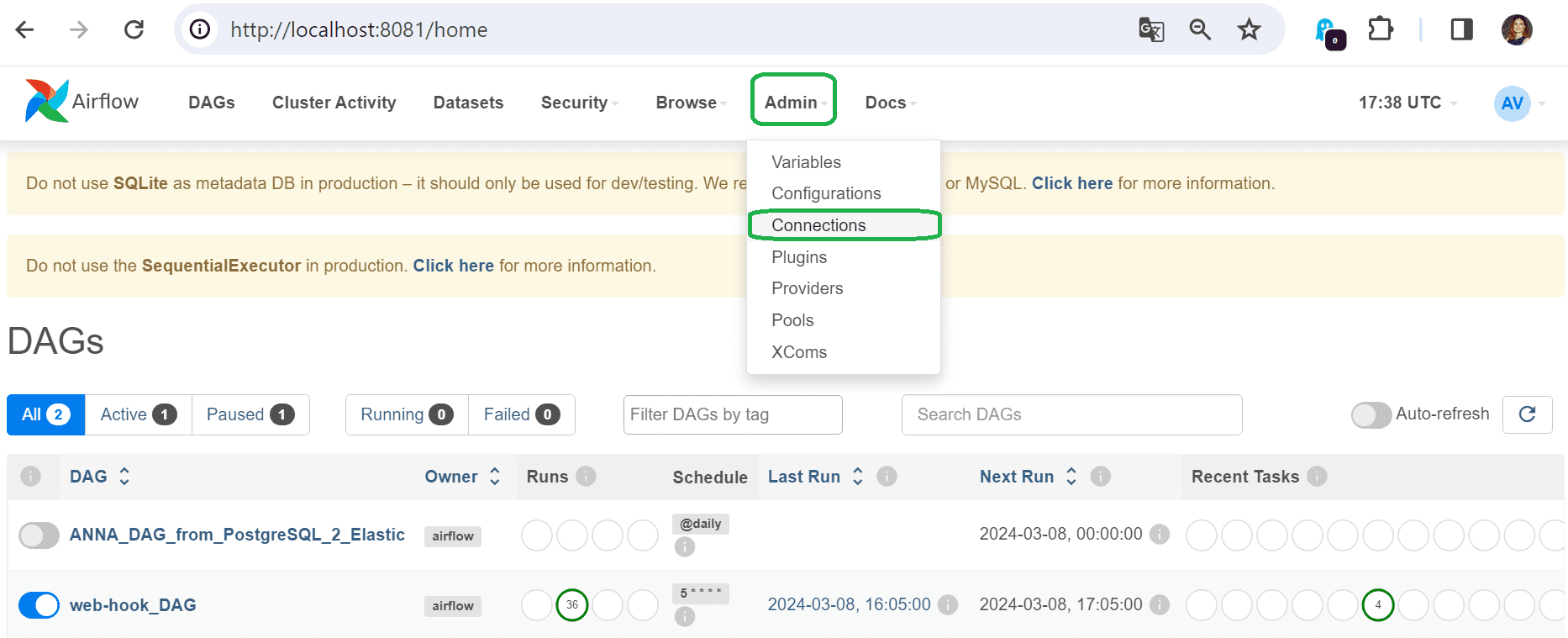This screenshot has width=1568, height=638.
Task: Click the green circle showing 36 runs
Action: tap(572, 605)
